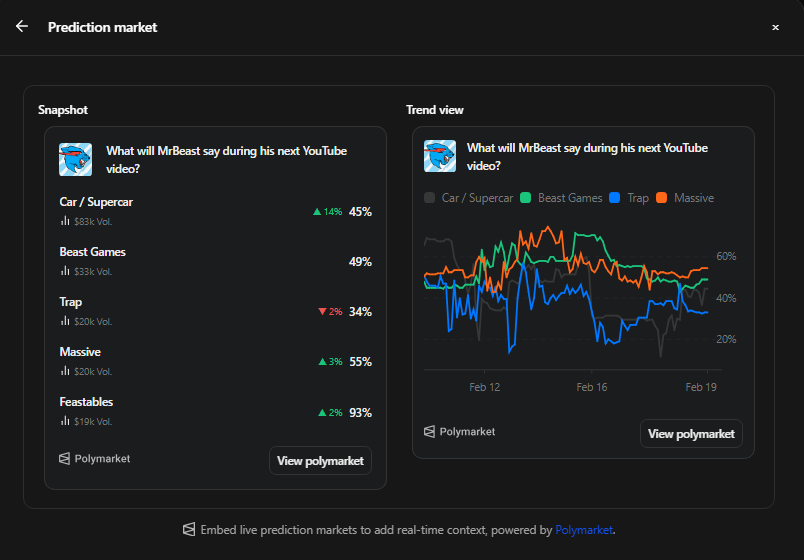Screen dimensions: 804x560
Task: Click the Feb 16 chart date marker
Action: (591, 387)
